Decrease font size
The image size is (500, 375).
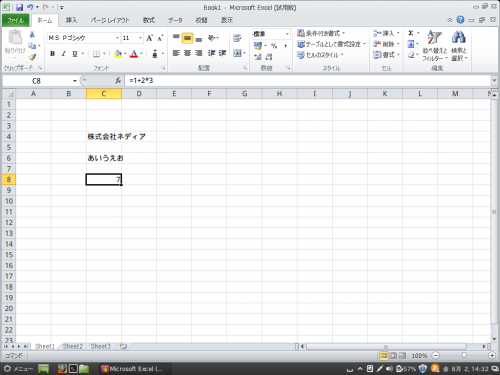point(160,38)
